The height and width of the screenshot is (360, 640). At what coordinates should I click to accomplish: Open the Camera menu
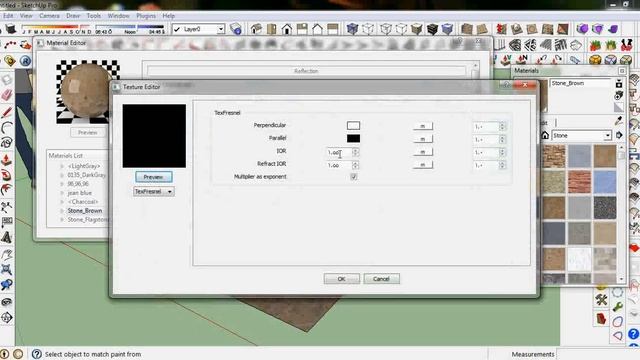click(49, 16)
